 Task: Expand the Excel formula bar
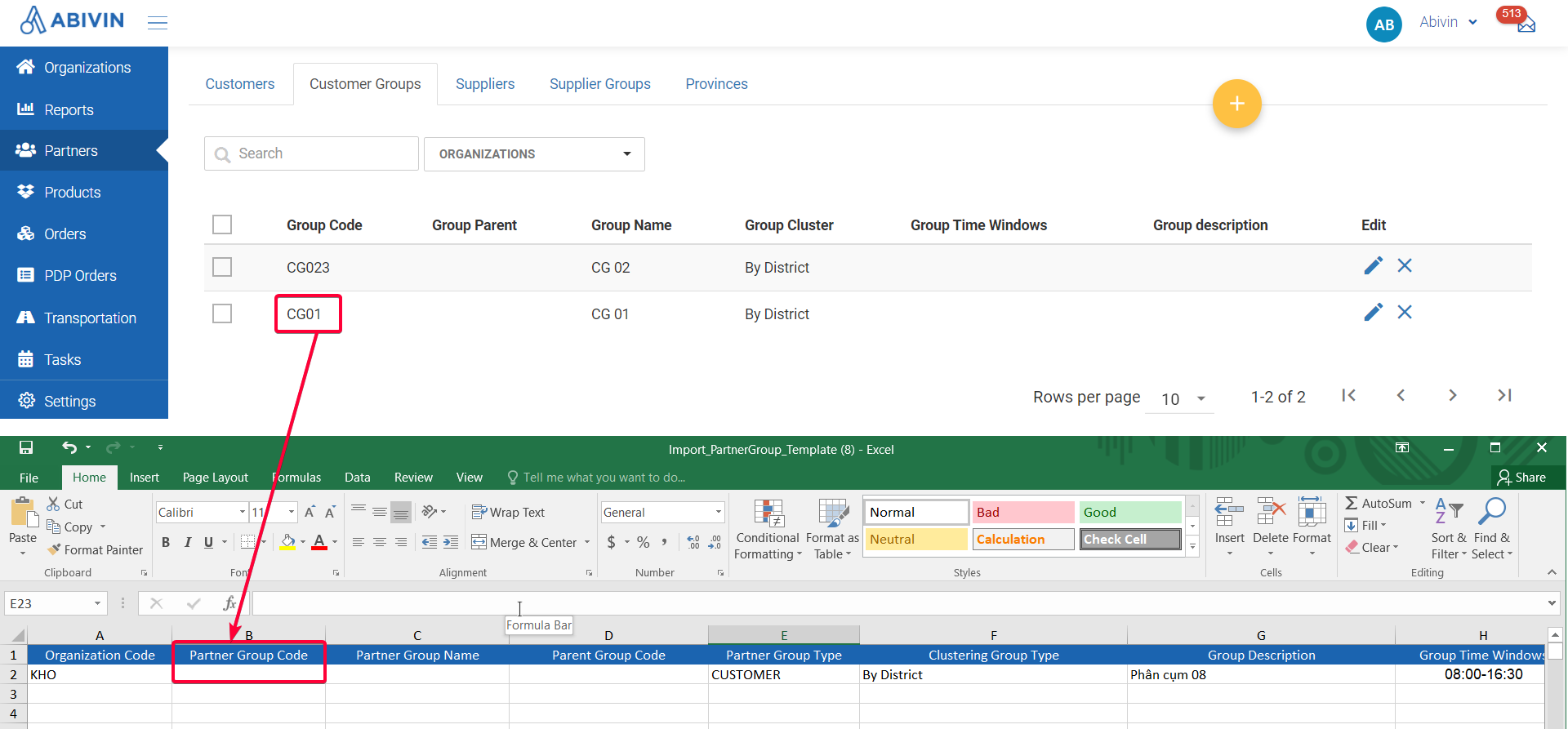(1552, 603)
